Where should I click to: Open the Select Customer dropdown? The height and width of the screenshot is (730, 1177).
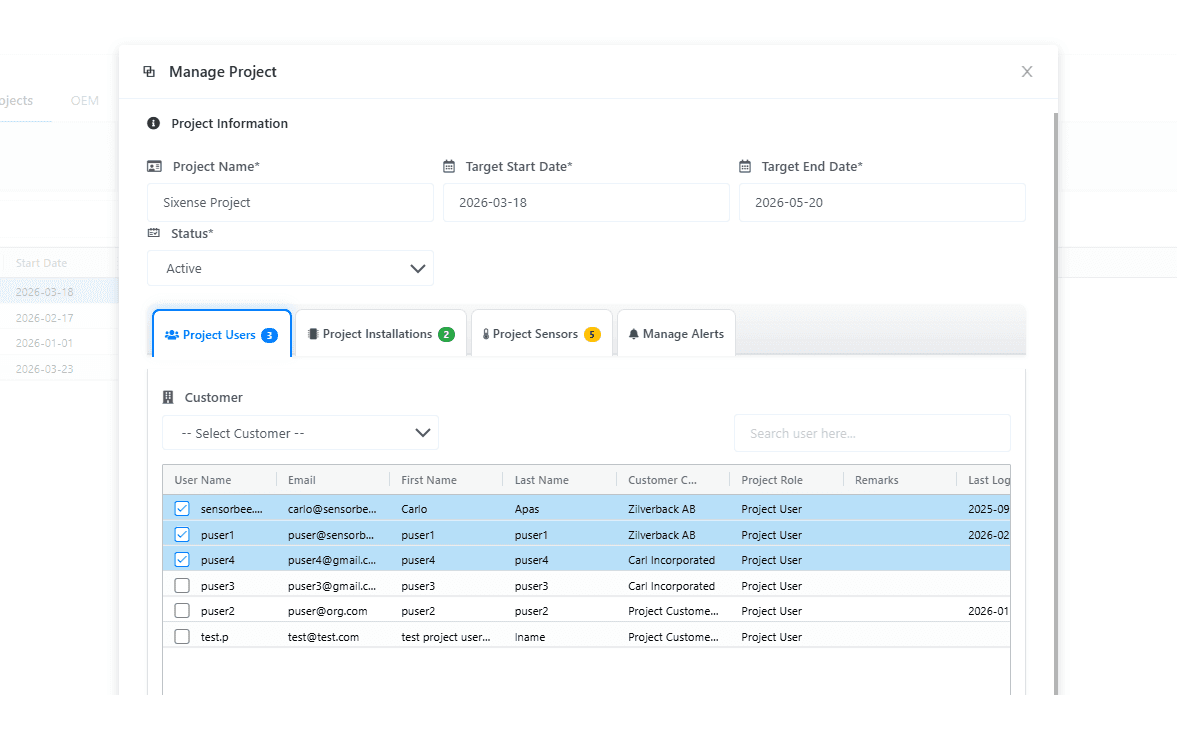[300, 433]
